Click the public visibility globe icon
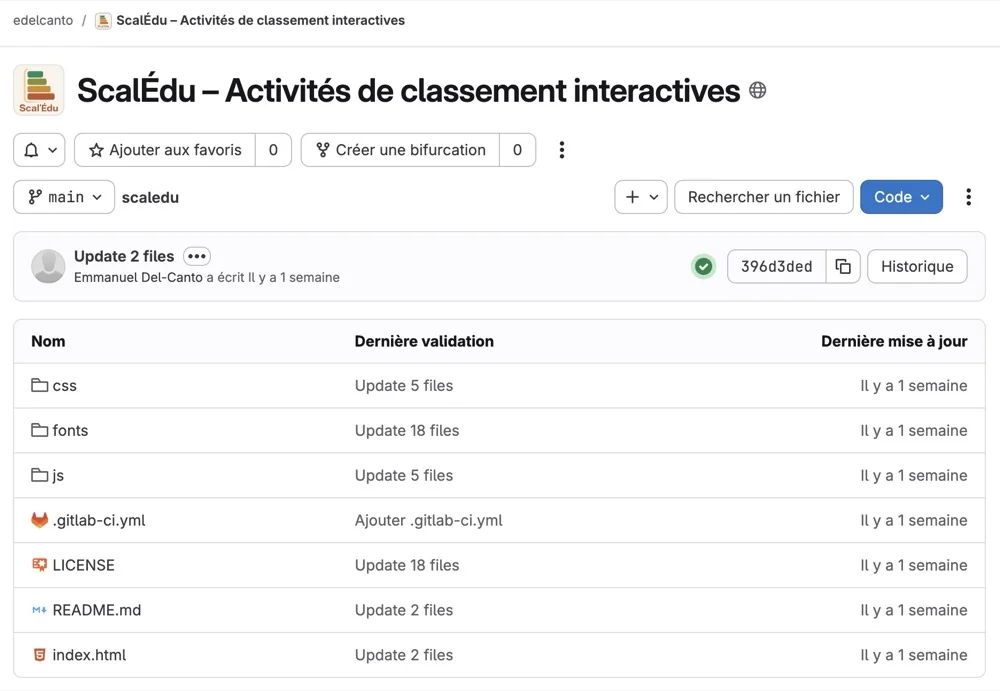The height and width of the screenshot is (691, 1000). [757, 91]
